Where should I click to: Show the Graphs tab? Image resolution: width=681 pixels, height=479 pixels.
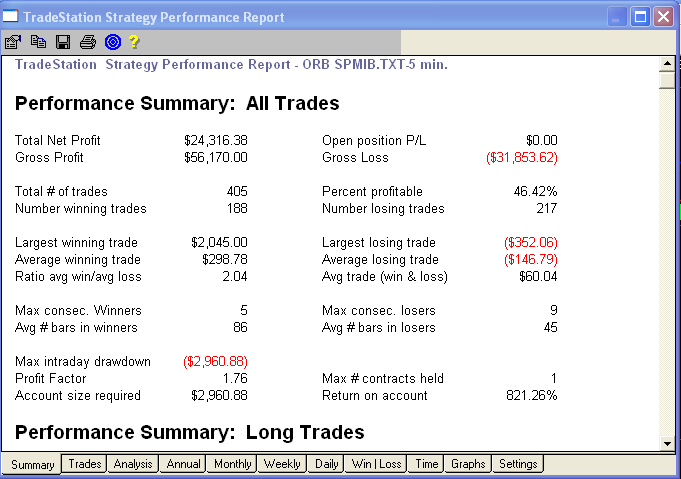click(468, 464)
